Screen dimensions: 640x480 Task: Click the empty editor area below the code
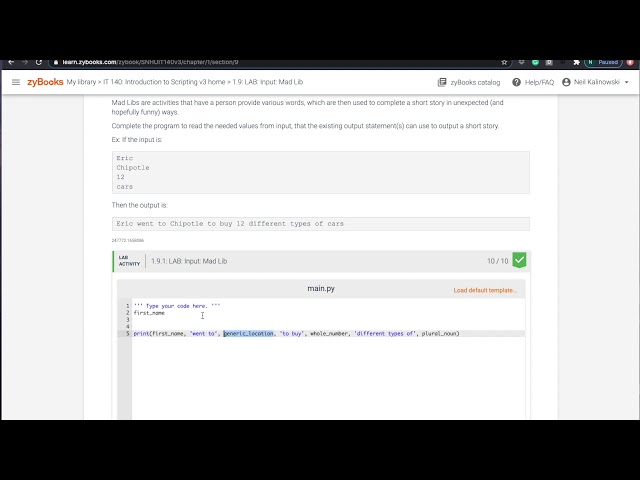[328, 378]
